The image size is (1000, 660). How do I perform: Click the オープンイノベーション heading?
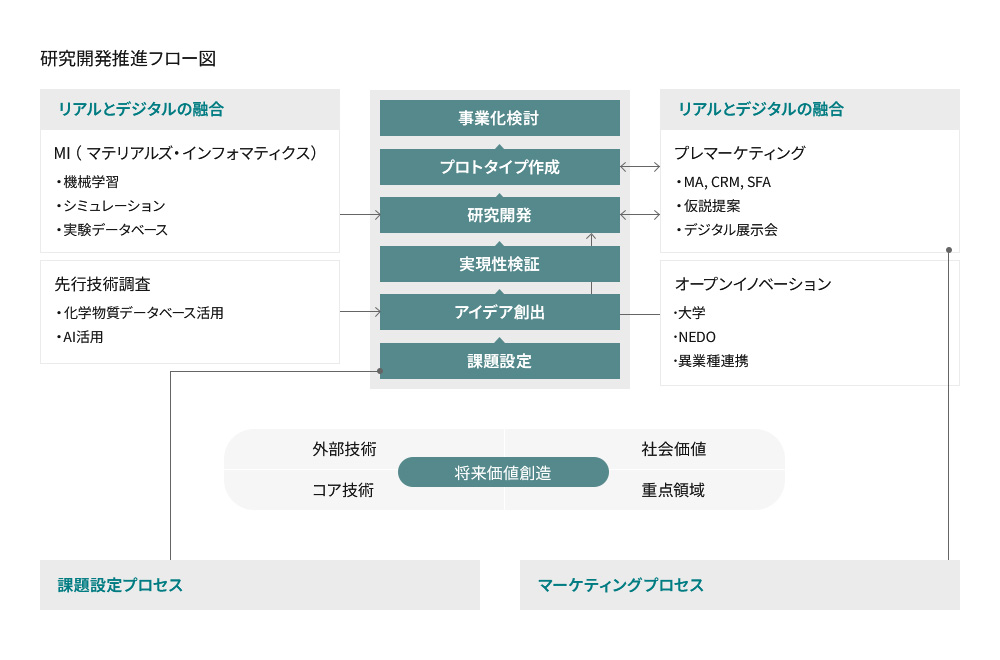coord(753,284)
